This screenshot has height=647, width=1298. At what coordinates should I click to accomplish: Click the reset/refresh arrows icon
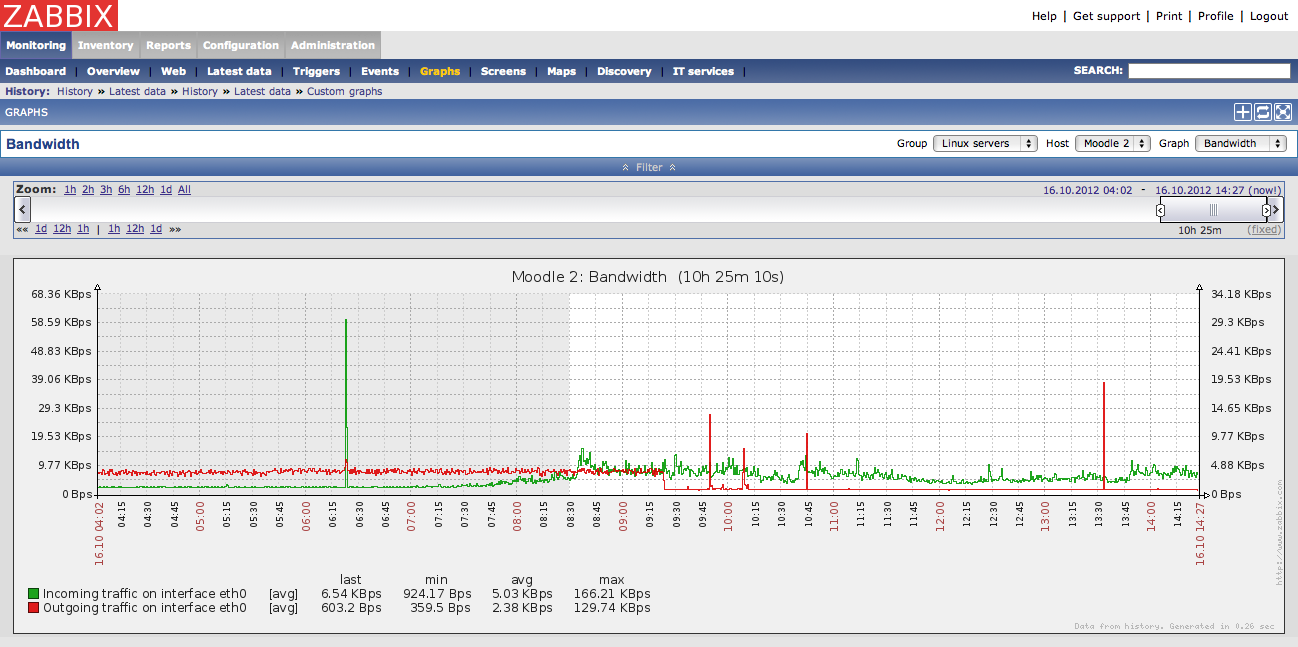(x=1263, y=112)
